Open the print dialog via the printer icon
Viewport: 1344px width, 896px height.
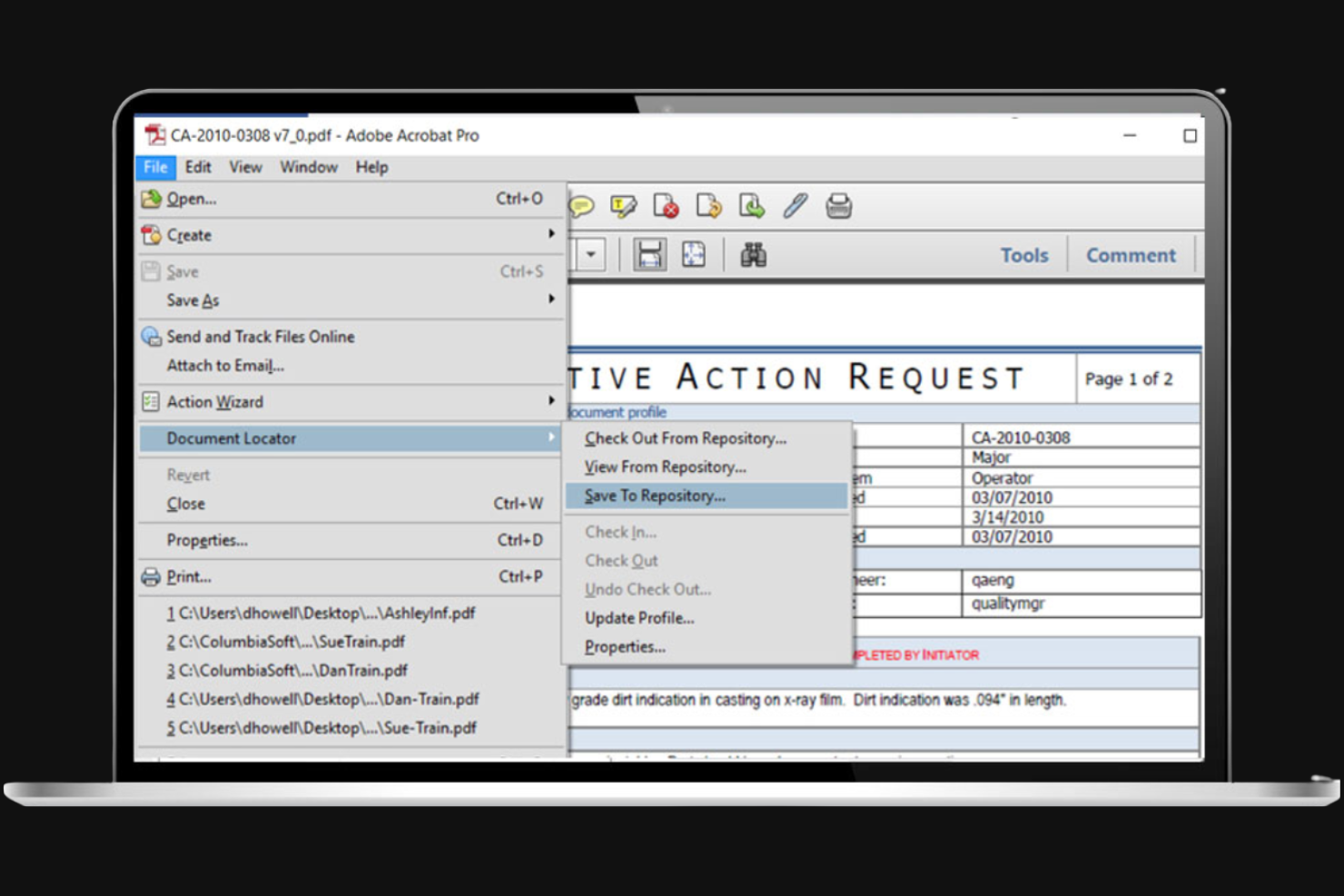click(x=838, y=206)
